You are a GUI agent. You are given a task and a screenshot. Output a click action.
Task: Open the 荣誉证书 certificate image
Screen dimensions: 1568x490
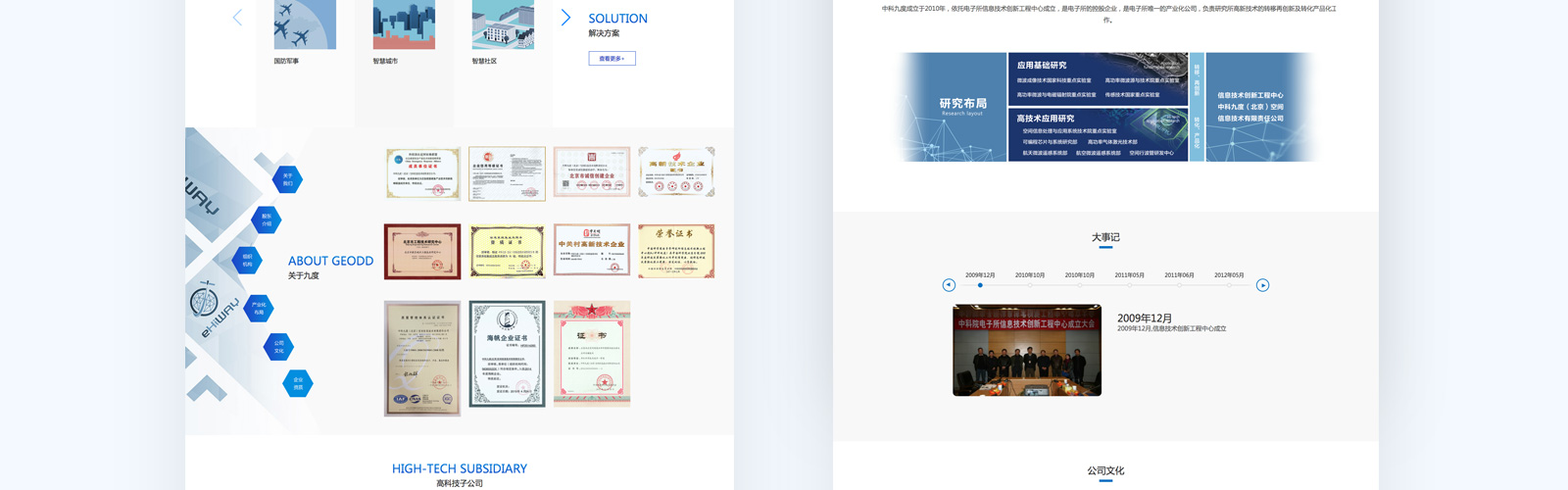click(676, 251)
